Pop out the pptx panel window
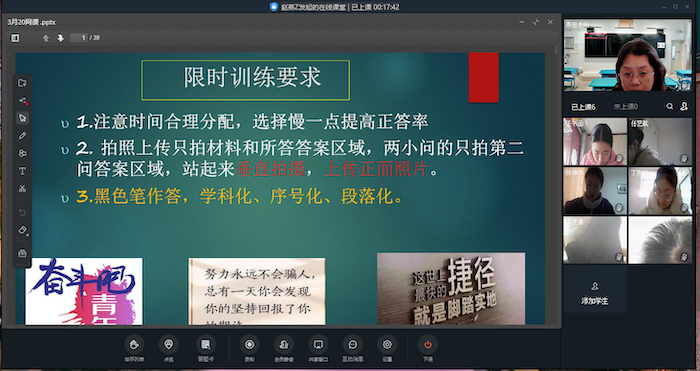Screen dimensions: 700x371 [x=536, y=22]
